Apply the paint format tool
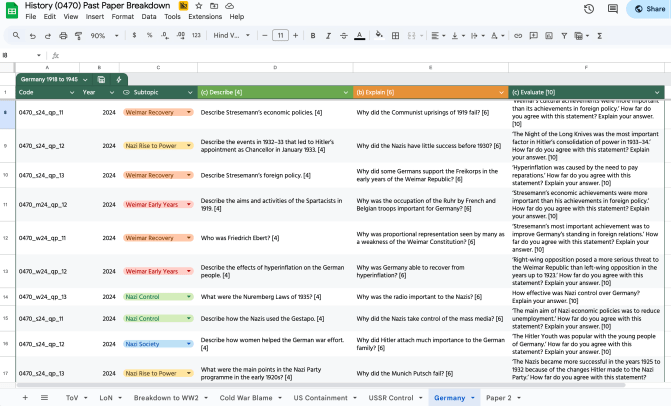Viewport: 671px width, 406px height. tap(77, 35)
